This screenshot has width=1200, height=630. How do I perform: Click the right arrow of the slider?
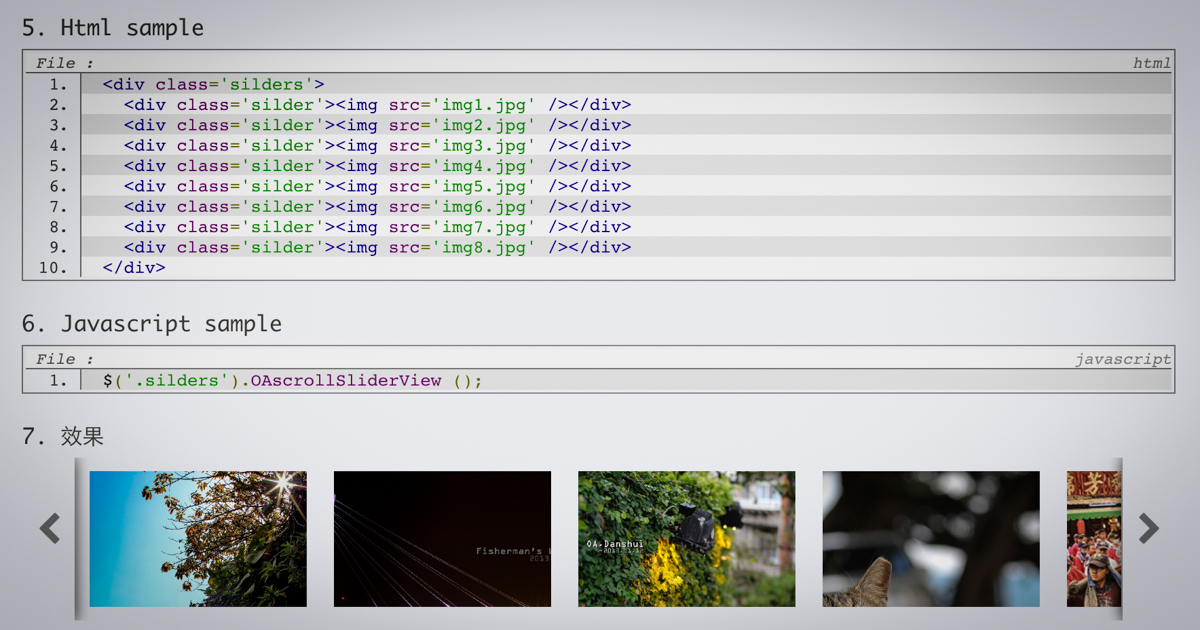pyautogui.click(x=1149, y=528)
